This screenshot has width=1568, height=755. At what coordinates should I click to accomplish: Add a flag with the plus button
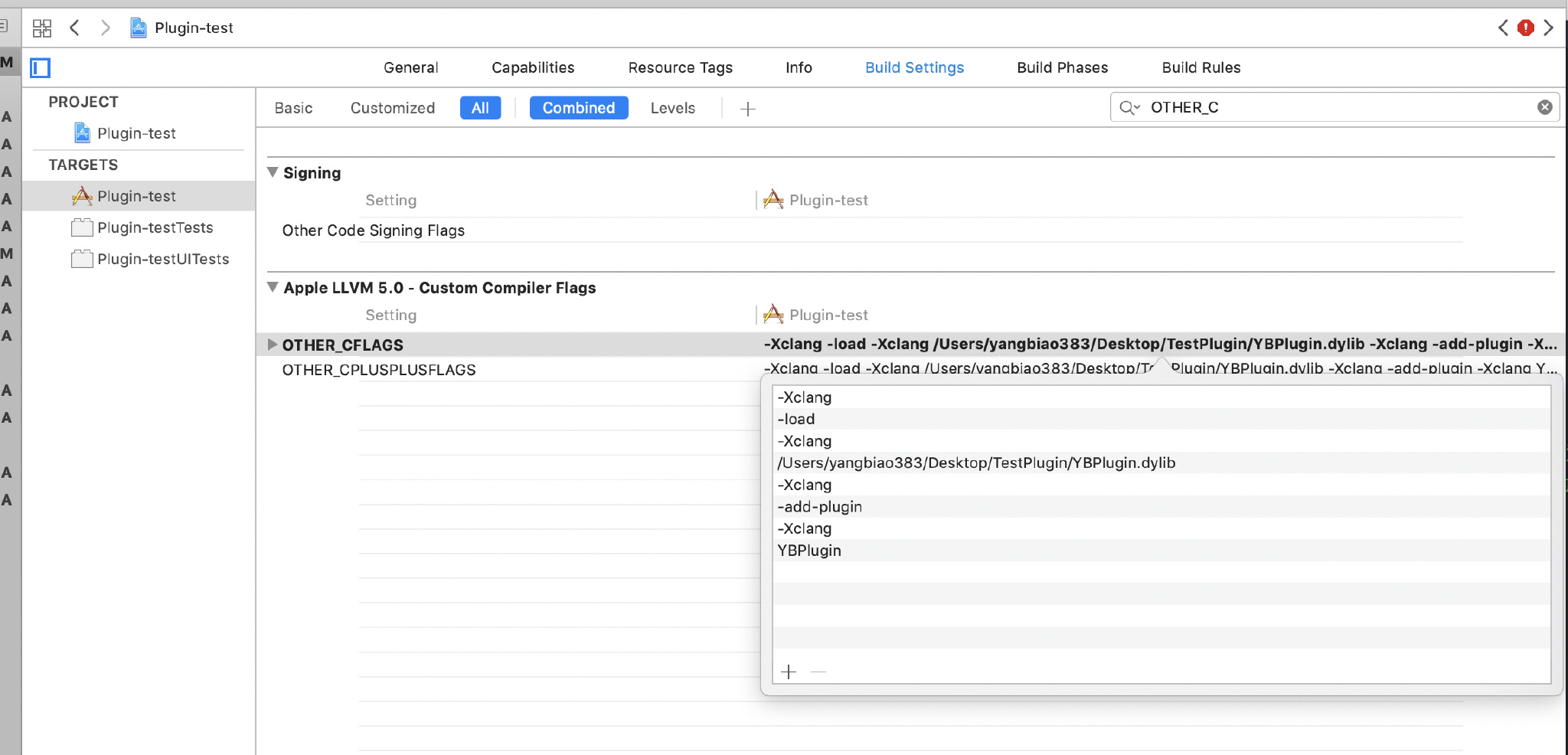pos(789,672)
